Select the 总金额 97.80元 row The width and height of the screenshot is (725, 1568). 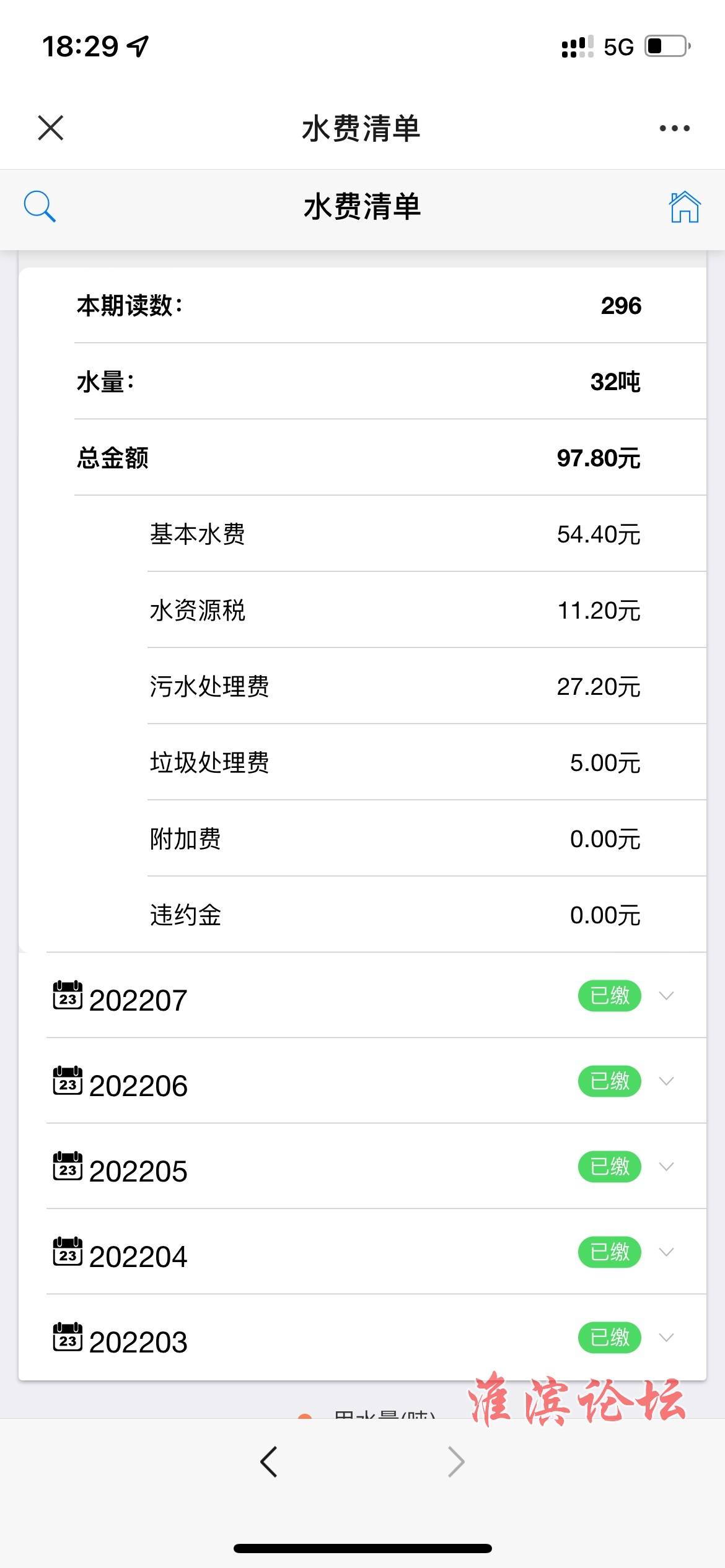tap(359, 458)
